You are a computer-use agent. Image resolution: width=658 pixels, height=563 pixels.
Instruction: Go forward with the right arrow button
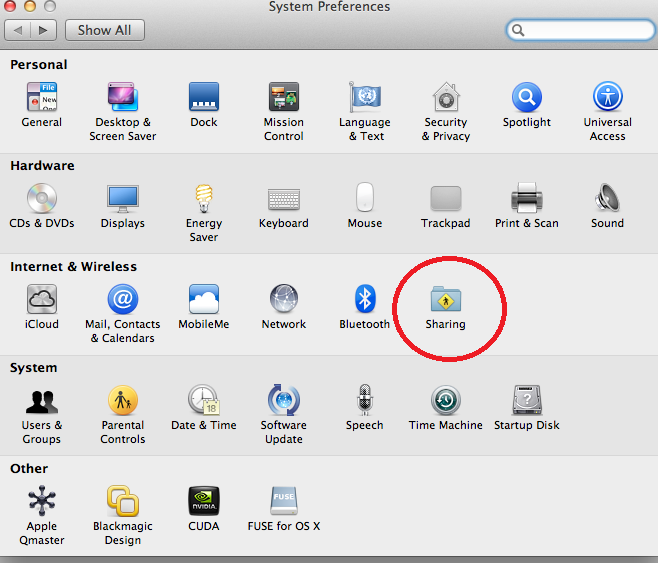click(x=43, y=30)
